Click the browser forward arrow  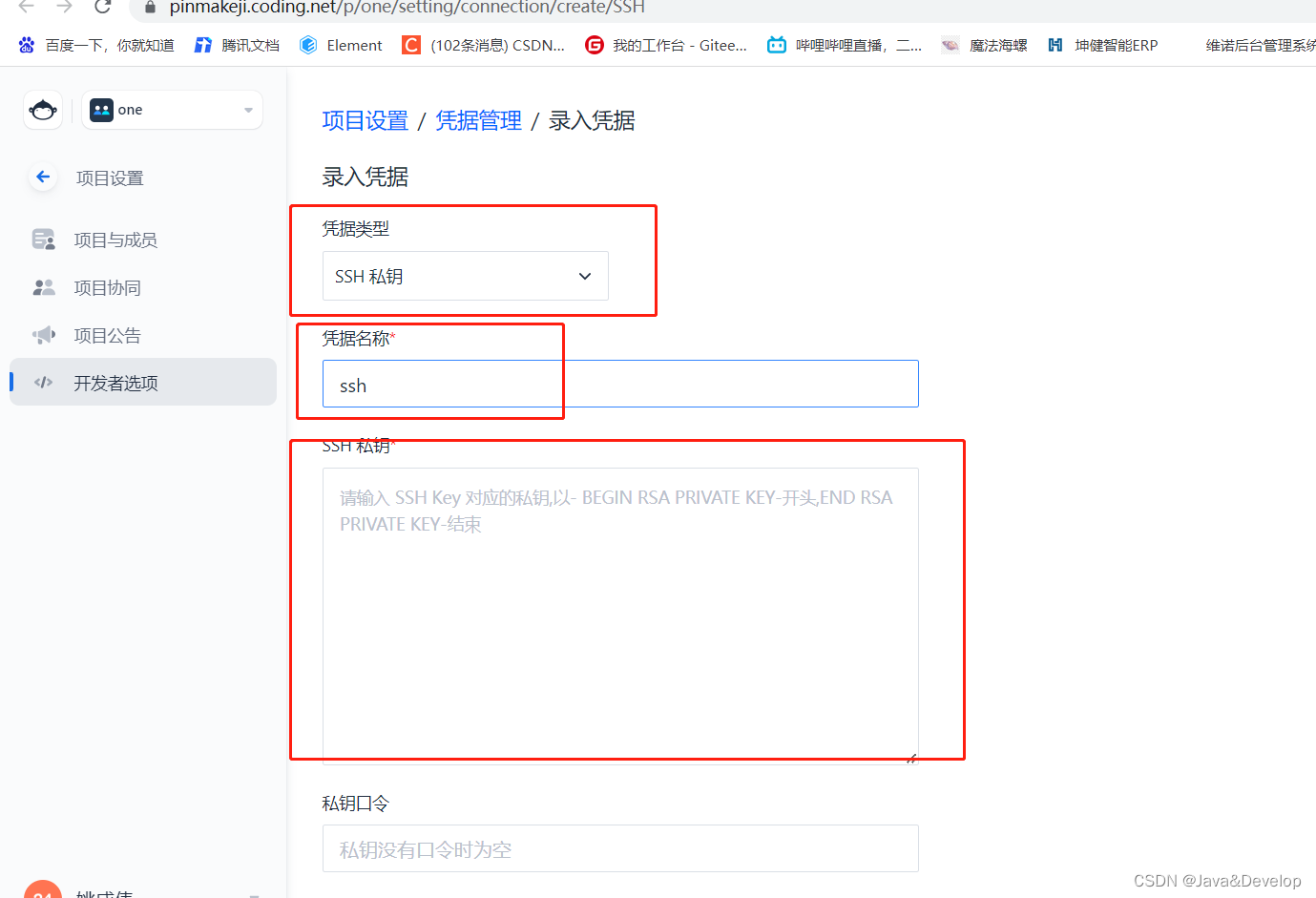pos(65,7)
